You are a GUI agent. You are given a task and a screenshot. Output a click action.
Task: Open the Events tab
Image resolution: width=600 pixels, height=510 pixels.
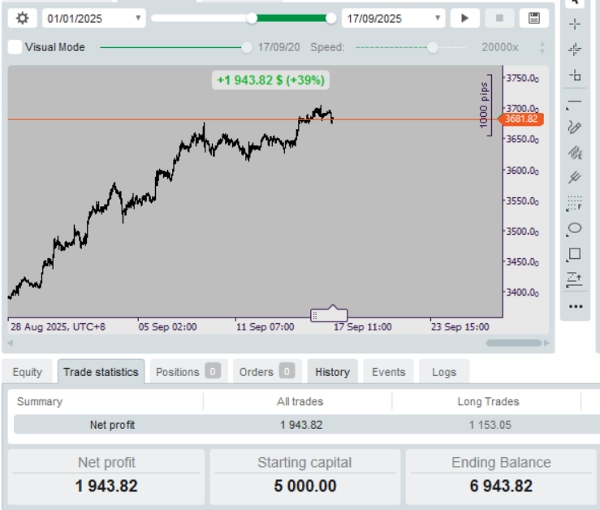tap(388, 372)
